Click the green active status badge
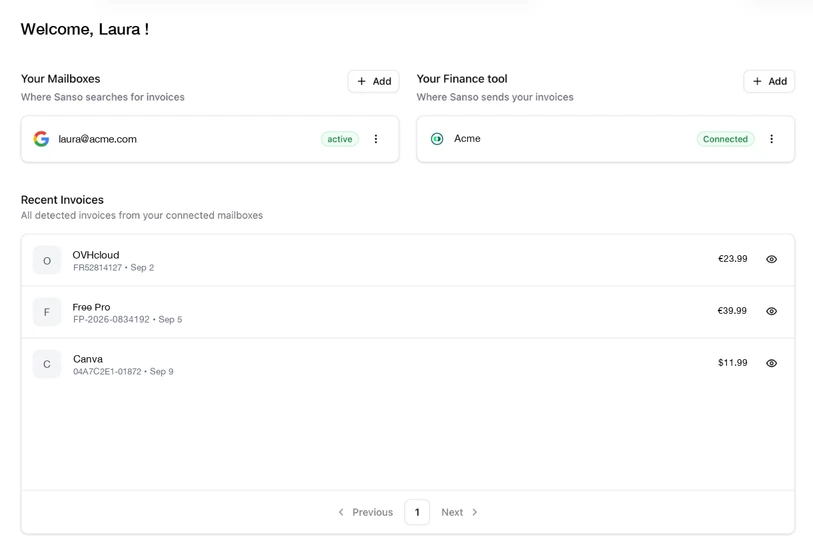Screen dimensions: 813x553 [340, 139]
